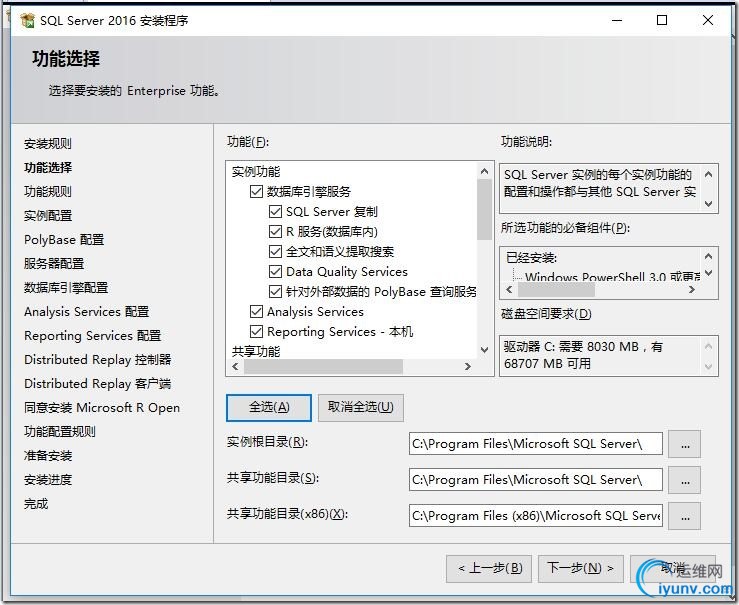Image resolution: width=739 pixels, height=605 pixels.
Task: Click 共享功能 heading in feature tree
Action: tap(256, 352)
